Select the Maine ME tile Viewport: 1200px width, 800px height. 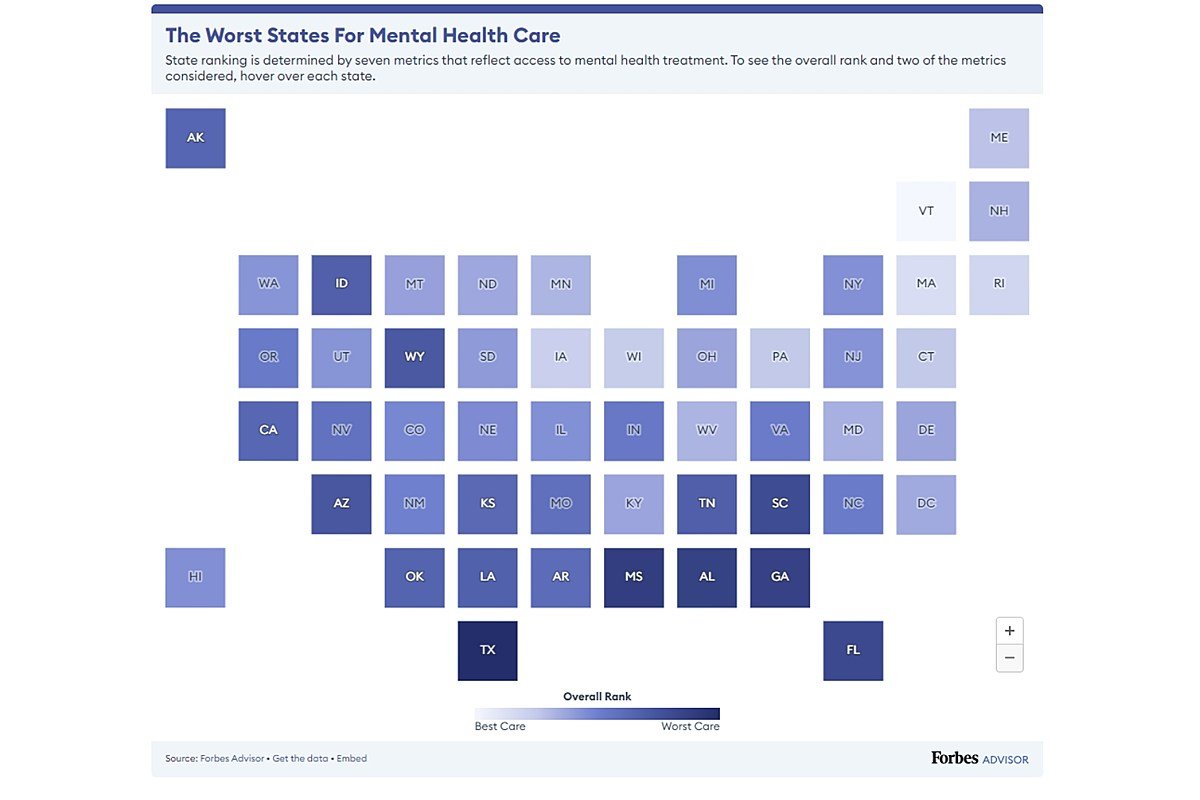pos(999,138)
